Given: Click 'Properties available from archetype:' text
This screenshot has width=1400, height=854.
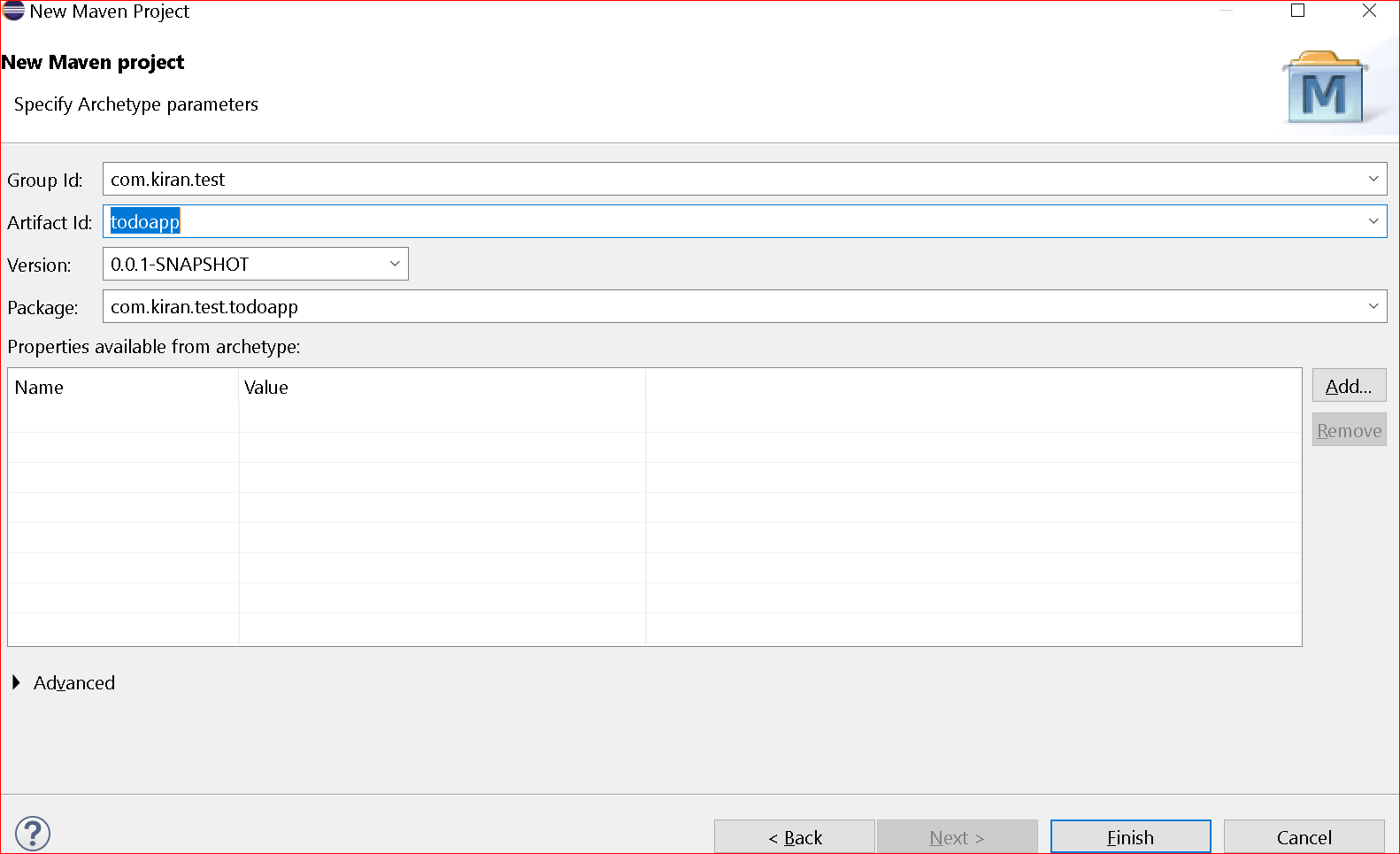Looking at the screenshot, I should click(154, 347).
